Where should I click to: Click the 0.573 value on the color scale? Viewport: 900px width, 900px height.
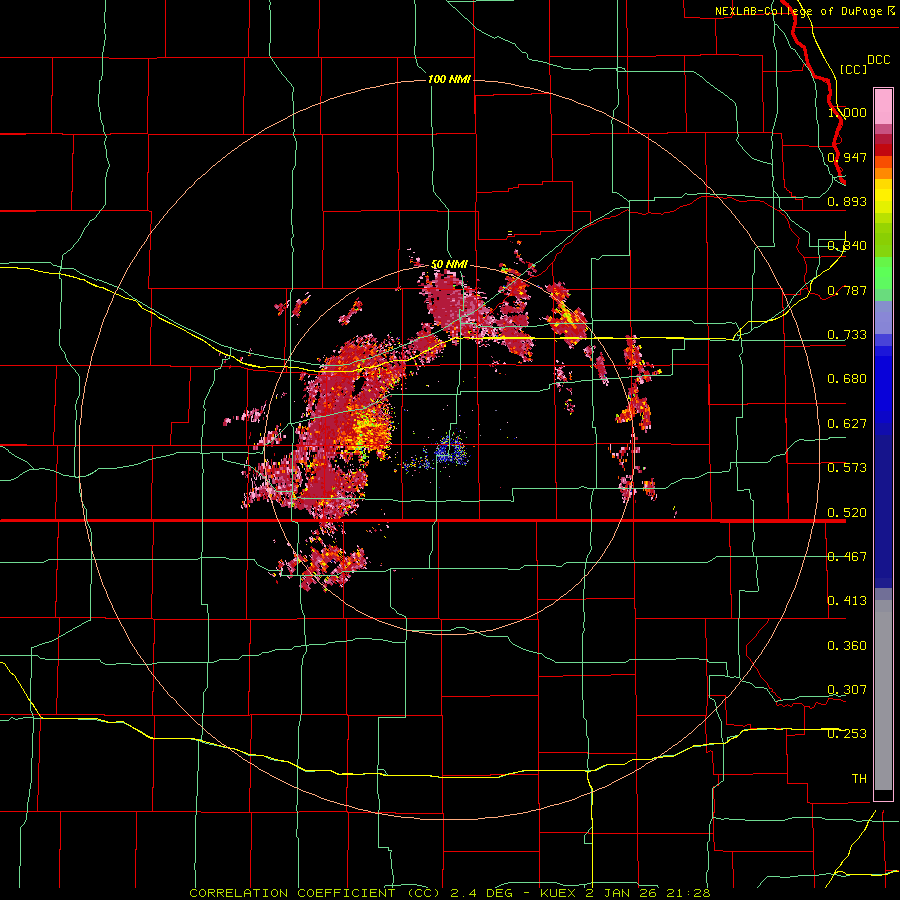click(847, 468)
